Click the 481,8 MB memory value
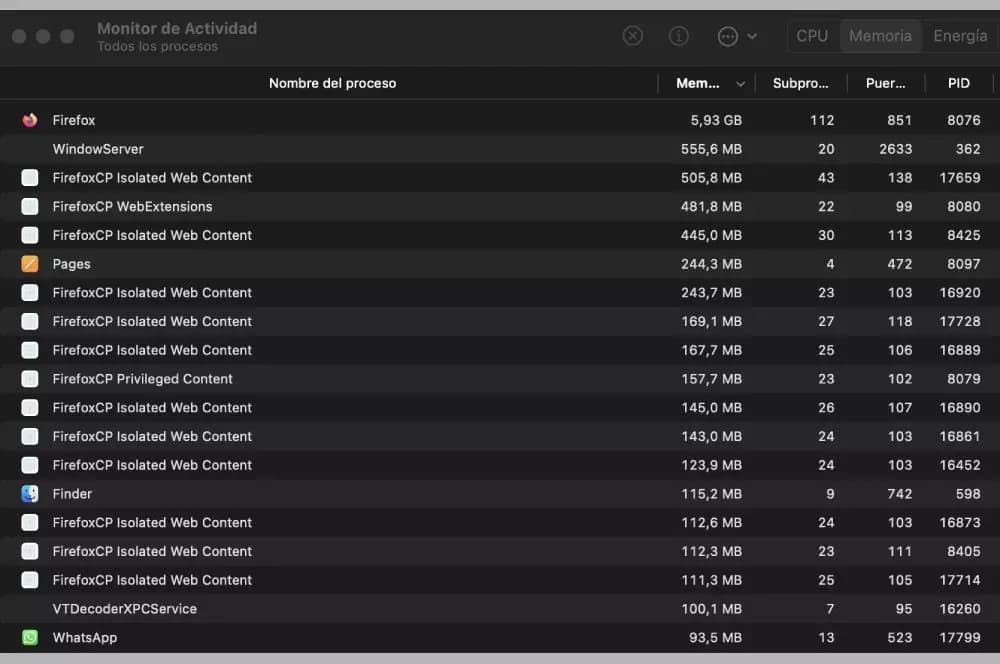The height and width of the screenshot is (664, 1000). [x=711, y=206]
